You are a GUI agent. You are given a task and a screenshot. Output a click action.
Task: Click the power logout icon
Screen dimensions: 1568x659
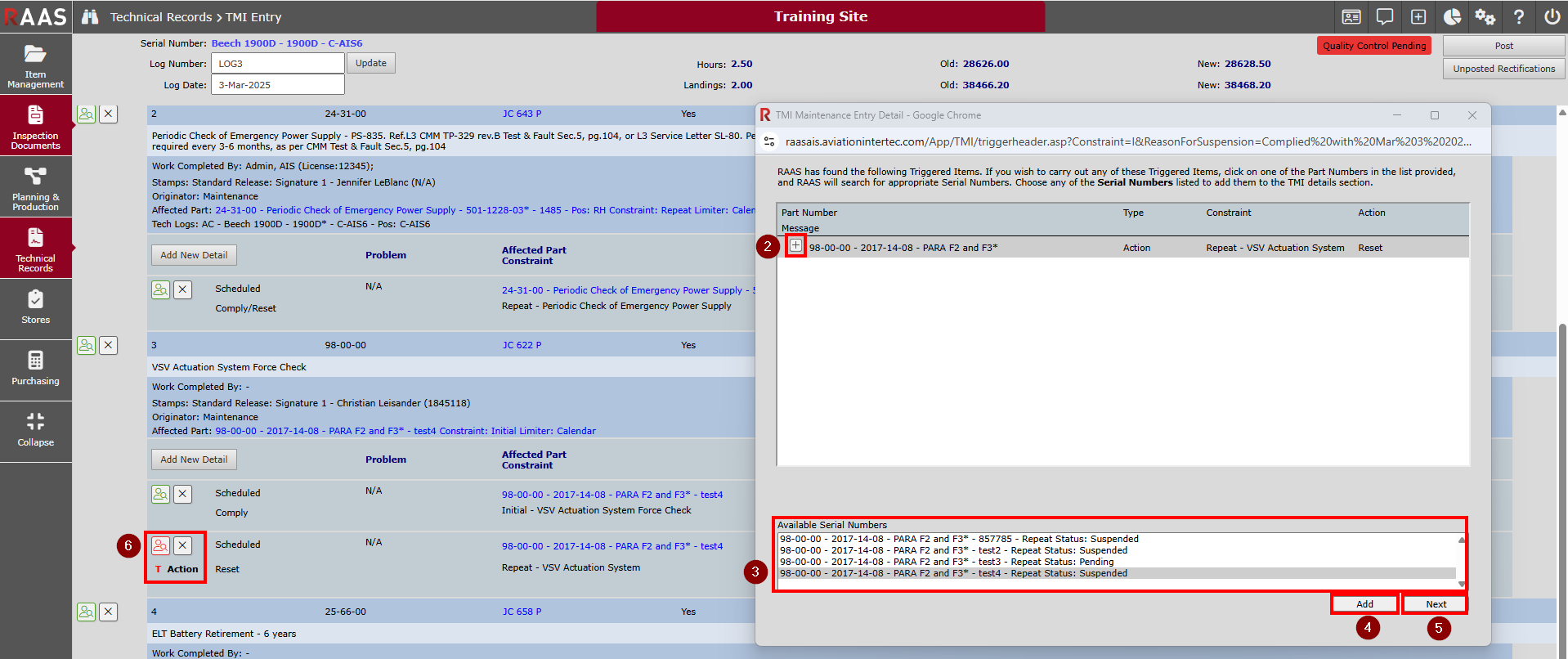(x=1552, y=17)
